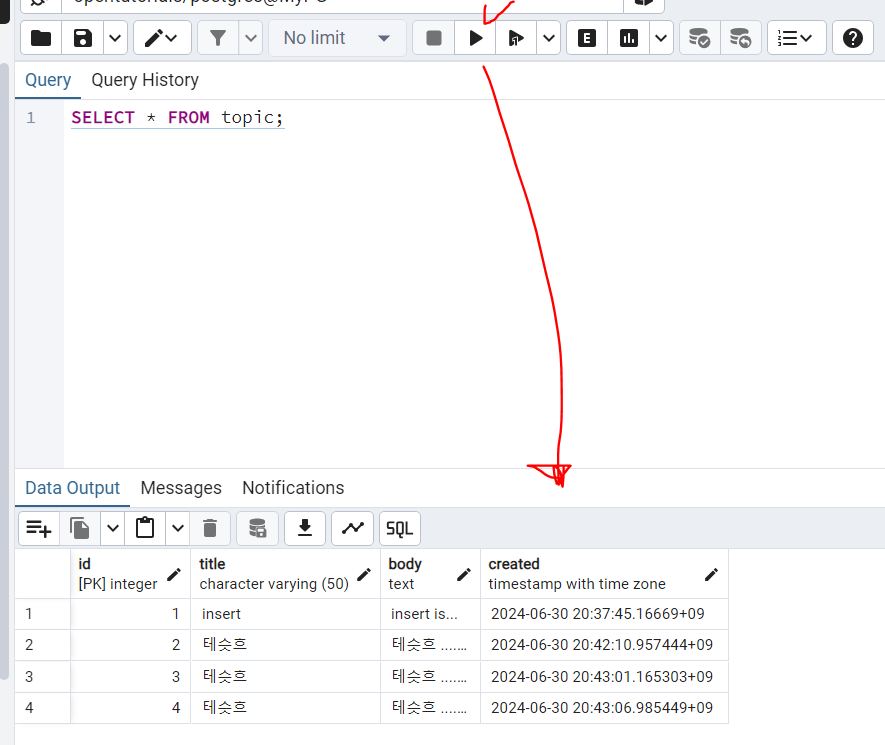Expand the explain options dropdown
The width and height of the screenshot is (885, 745).
coord(661,38)
